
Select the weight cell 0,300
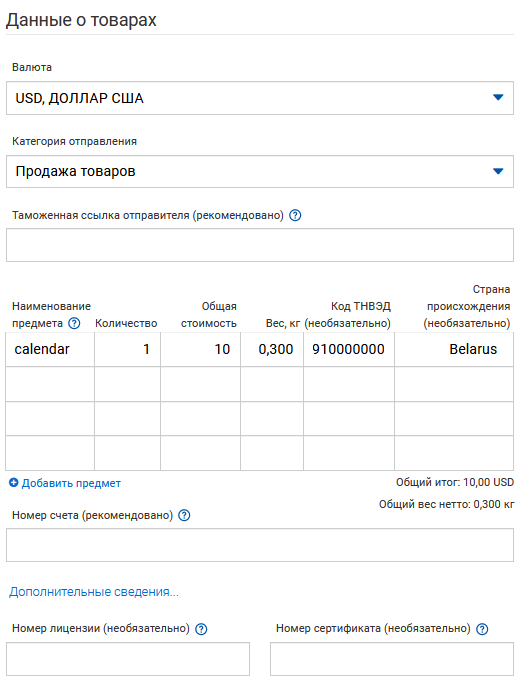click(x=272, y=349)
